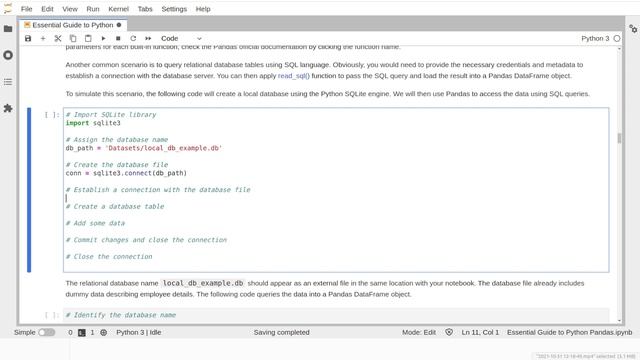640x360 pixels.
Task: Show the Table of Contents panel
Action: pos(8,82)
